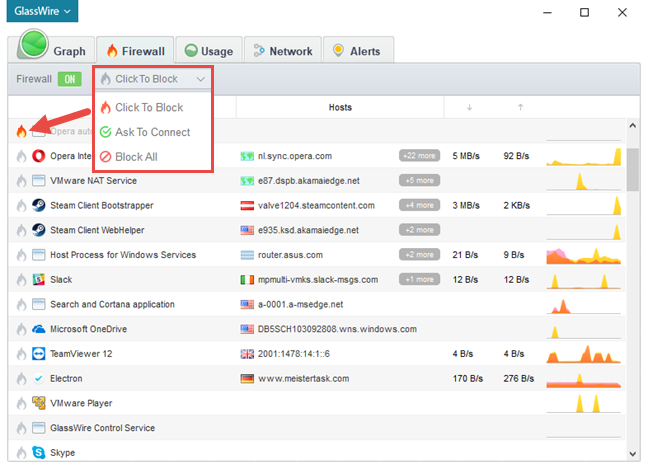Expand the +22 more hosts for Opera
The height and width of the screenshot is (469, 648).
coord(419,156)
